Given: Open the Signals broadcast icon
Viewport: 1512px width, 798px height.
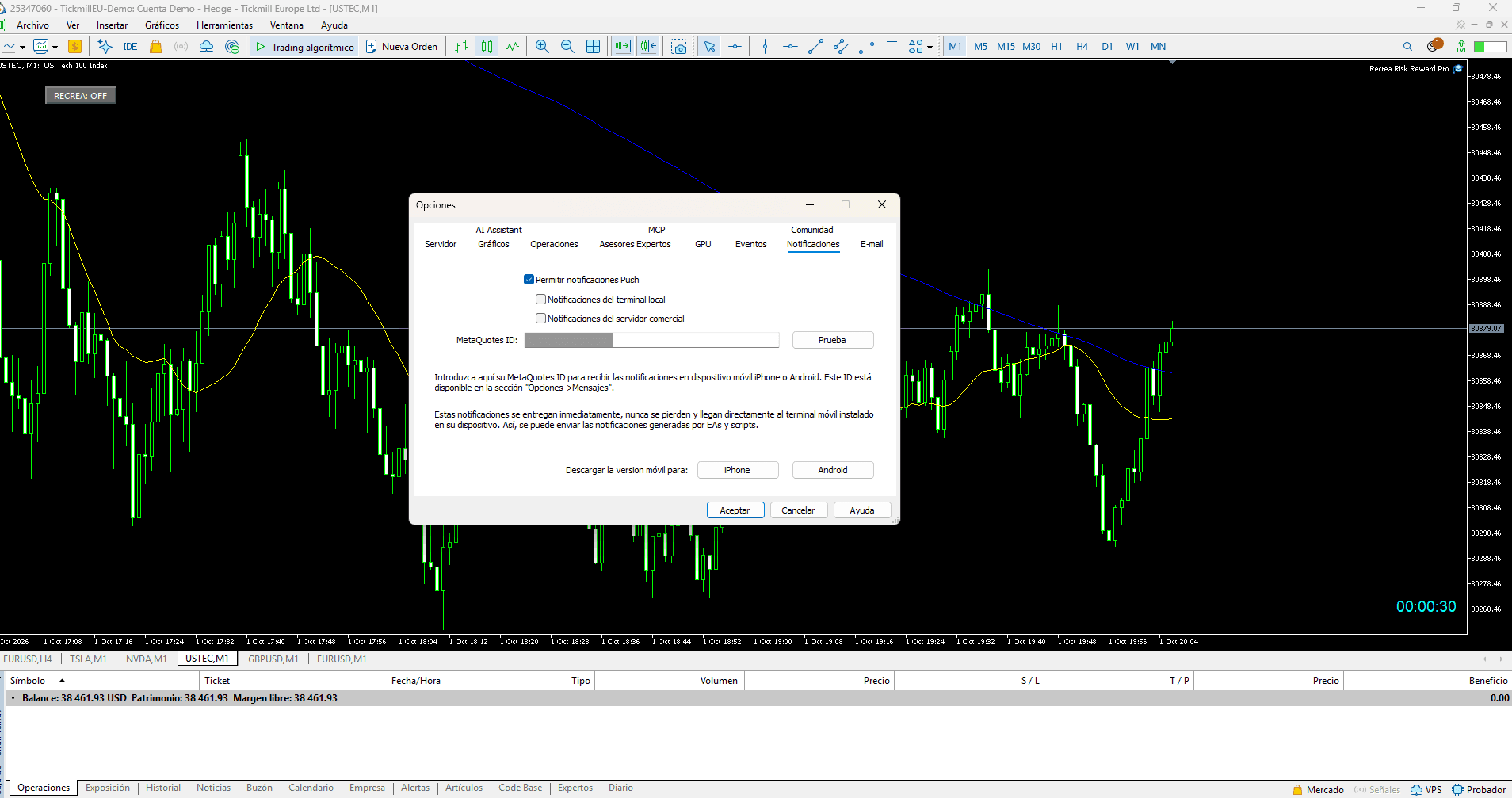Looking at the screenshot, I should [x=181, y=47].
